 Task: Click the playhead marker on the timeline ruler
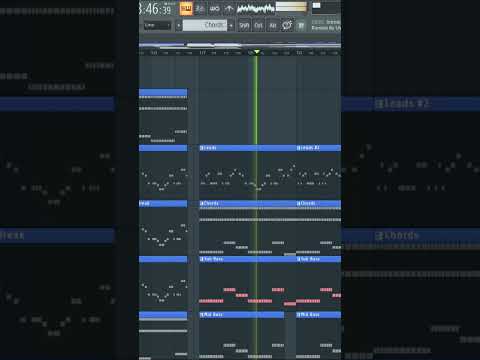257,52
